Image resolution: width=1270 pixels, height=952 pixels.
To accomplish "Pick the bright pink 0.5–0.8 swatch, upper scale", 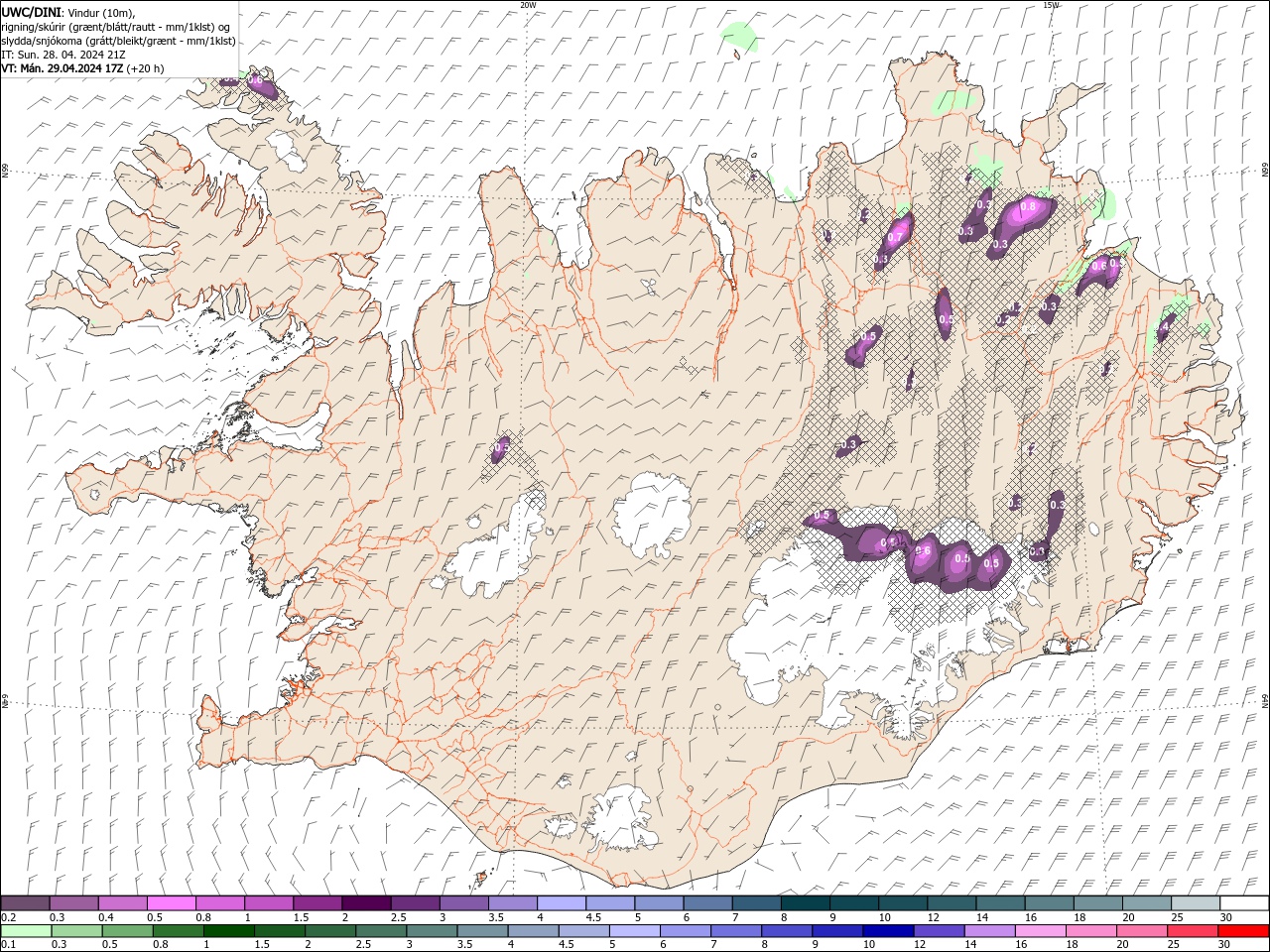I will [x=172, y=903].
